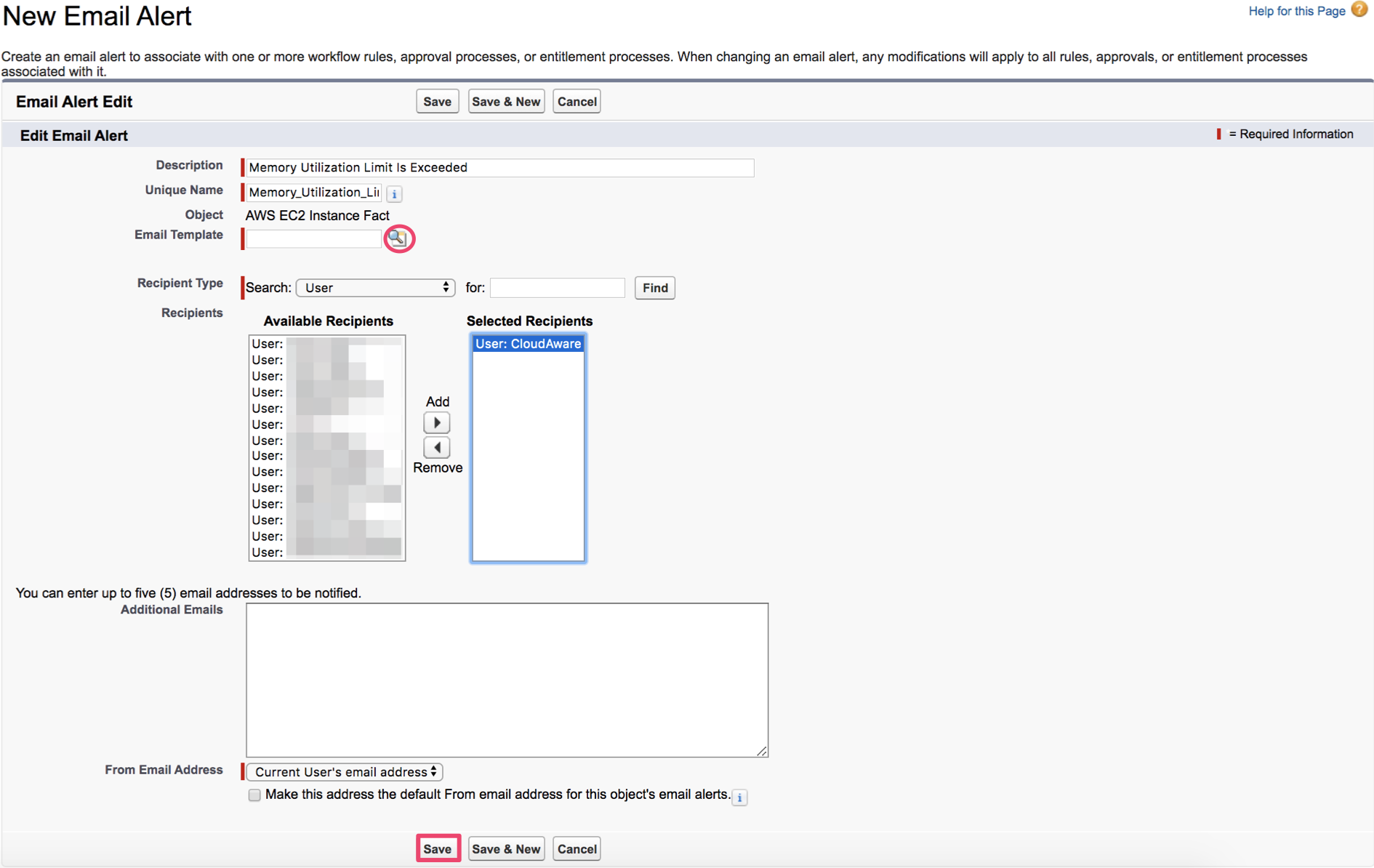Click the help question mark icon
Viewport: 1374px width, 868px height.
(x=1359, y=10)
